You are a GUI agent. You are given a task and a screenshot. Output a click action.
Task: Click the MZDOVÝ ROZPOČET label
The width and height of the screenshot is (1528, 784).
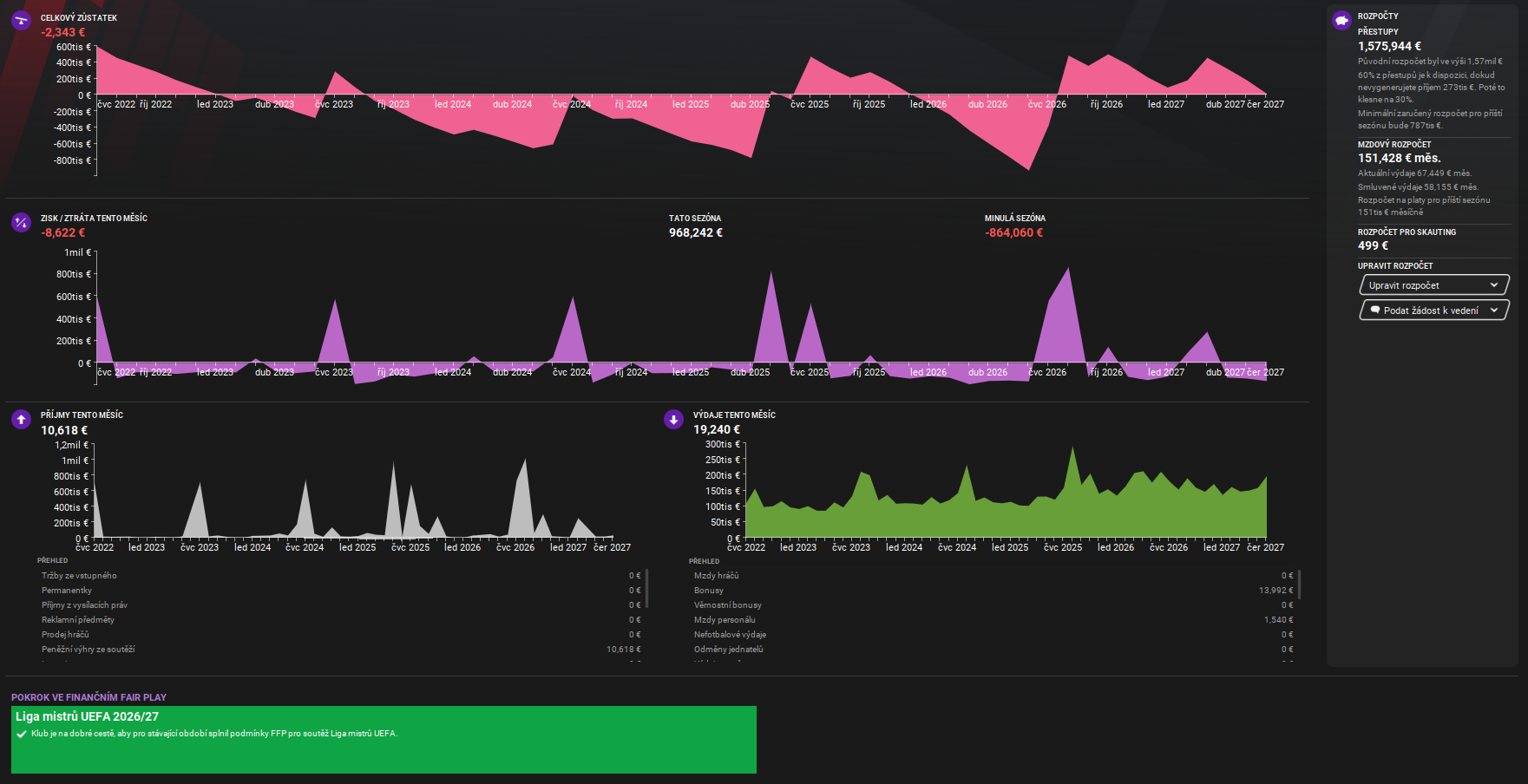coord(1394,145)
